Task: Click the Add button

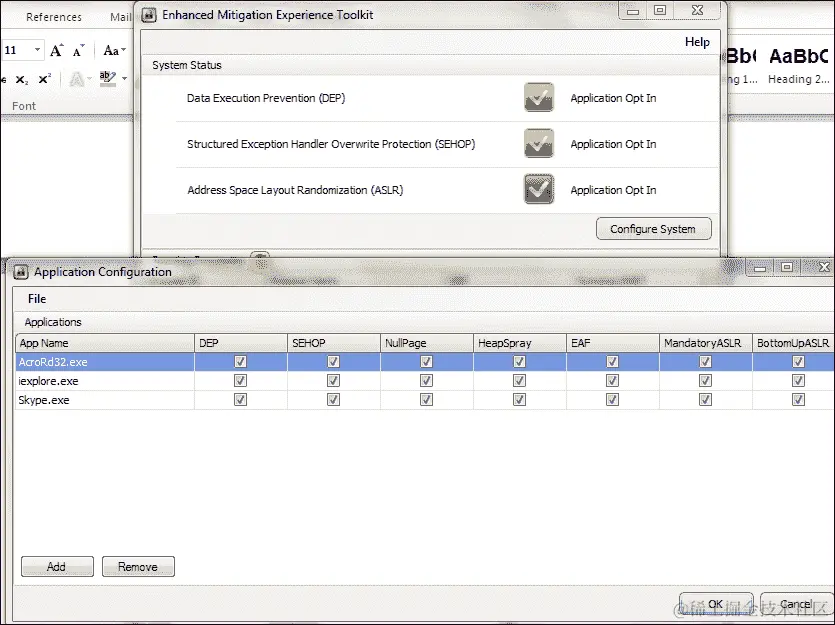Action: point(58,566)
